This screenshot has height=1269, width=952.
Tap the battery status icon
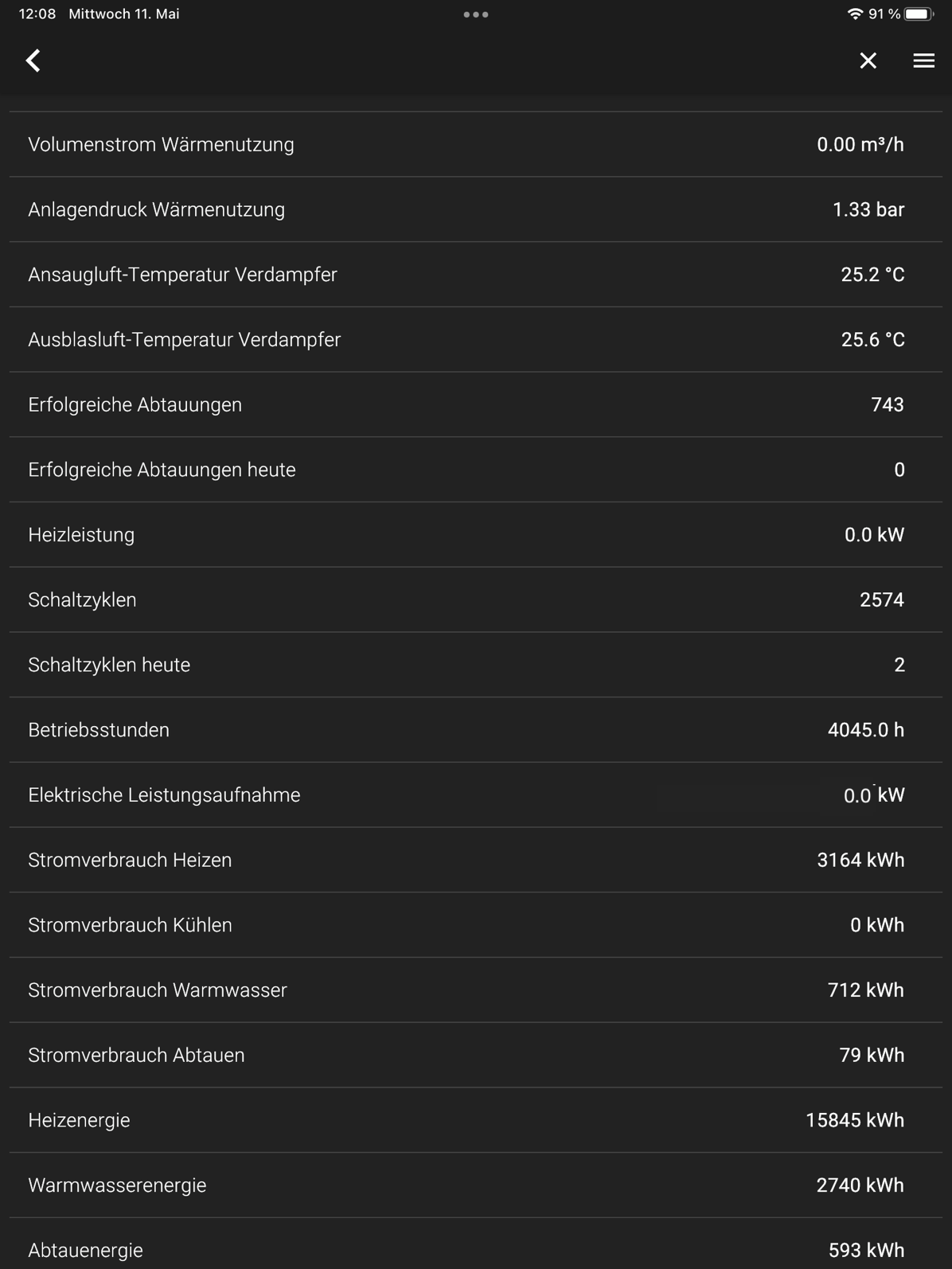pyautogui.click(x=919, y=14)
